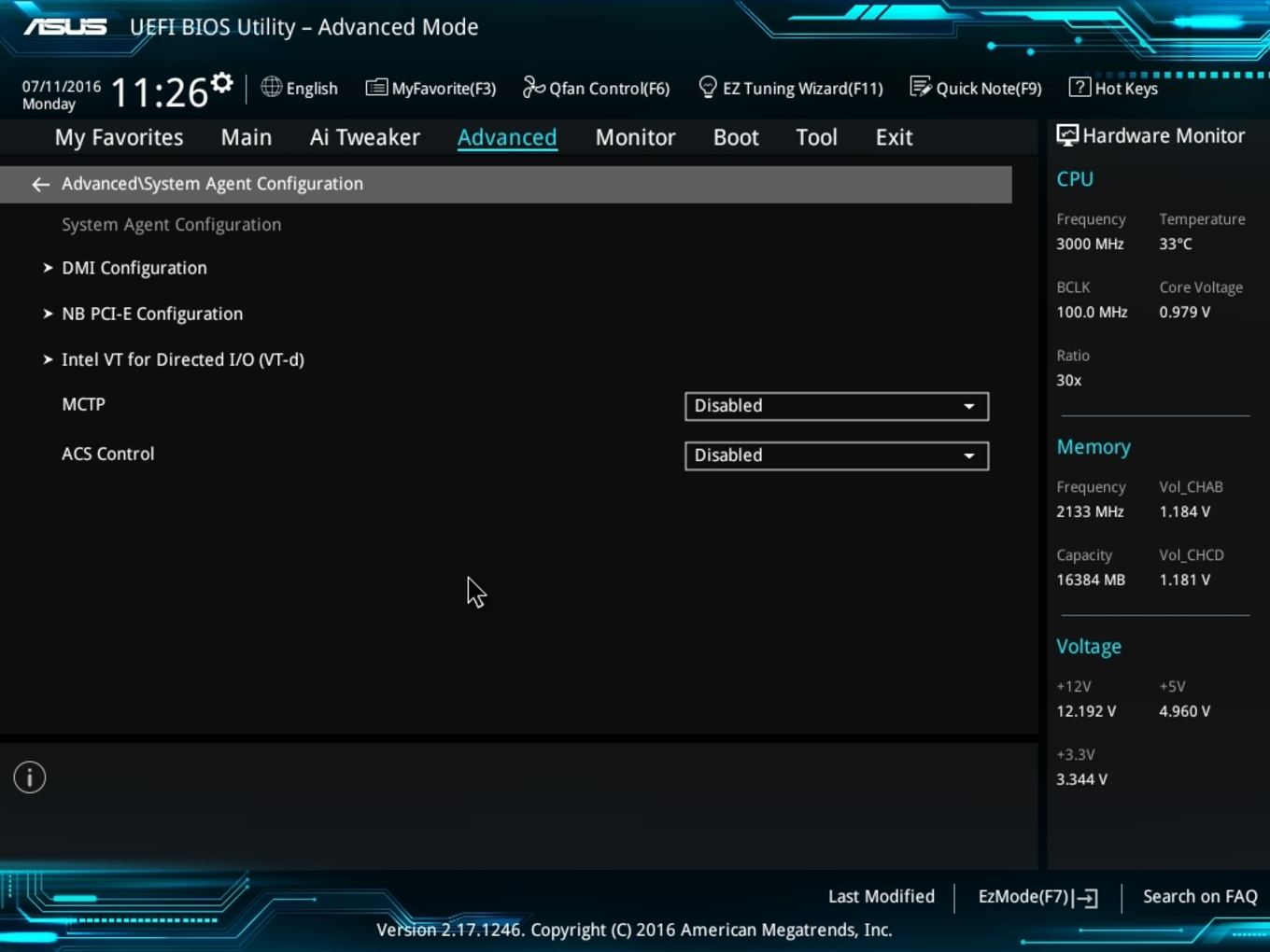This screenshot has width=1270, height=952.
Task: Click Search on FAQ link
Action: coord(1200,897)
